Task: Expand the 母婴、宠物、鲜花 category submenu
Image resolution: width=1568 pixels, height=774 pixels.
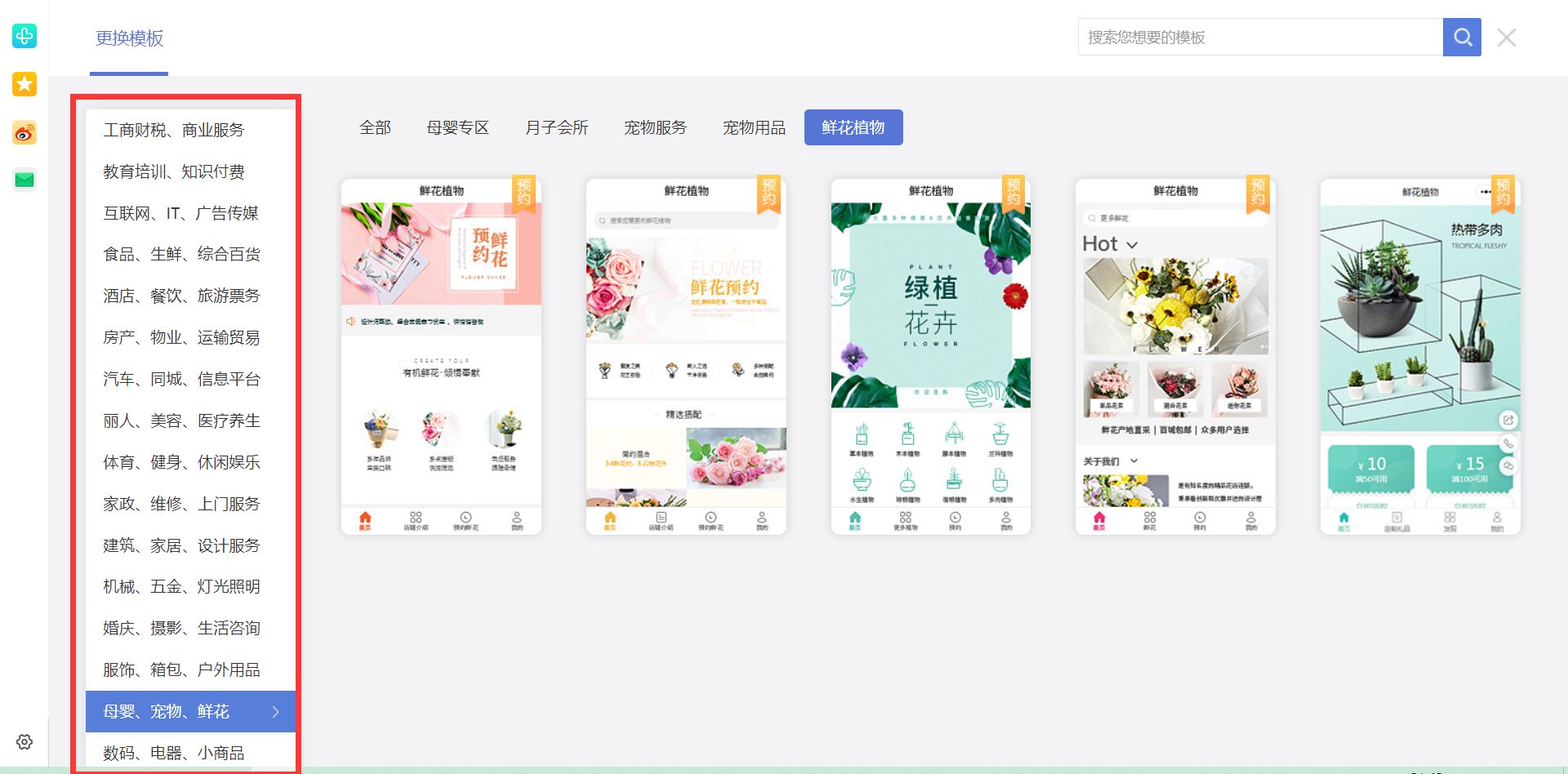Action: coord(189,711)
